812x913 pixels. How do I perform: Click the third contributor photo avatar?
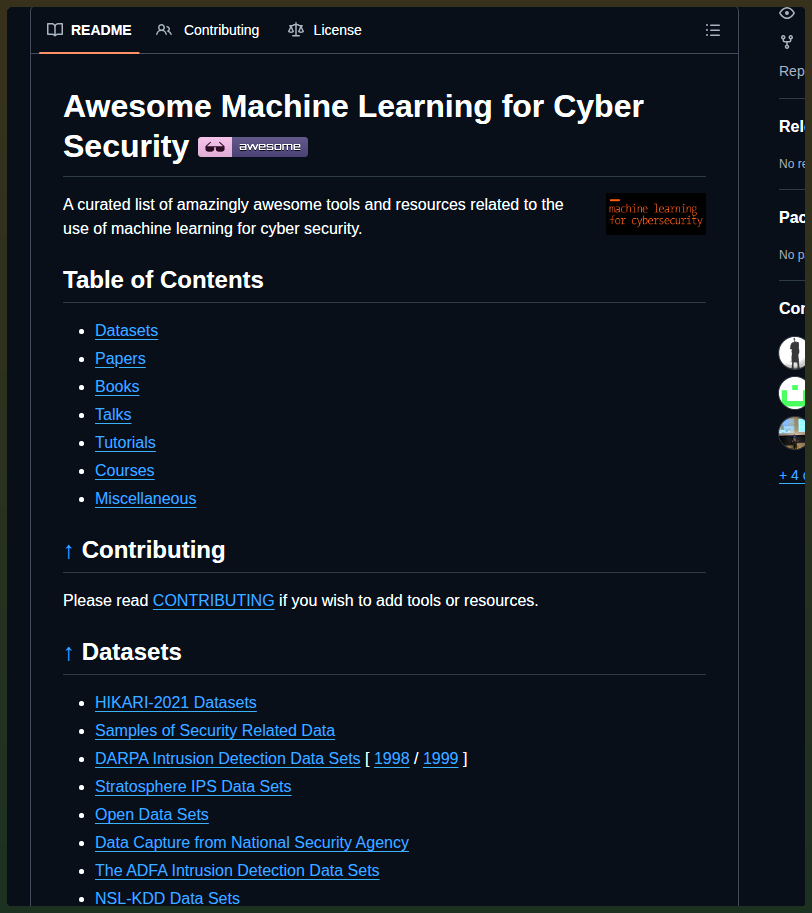pos(792,433)
